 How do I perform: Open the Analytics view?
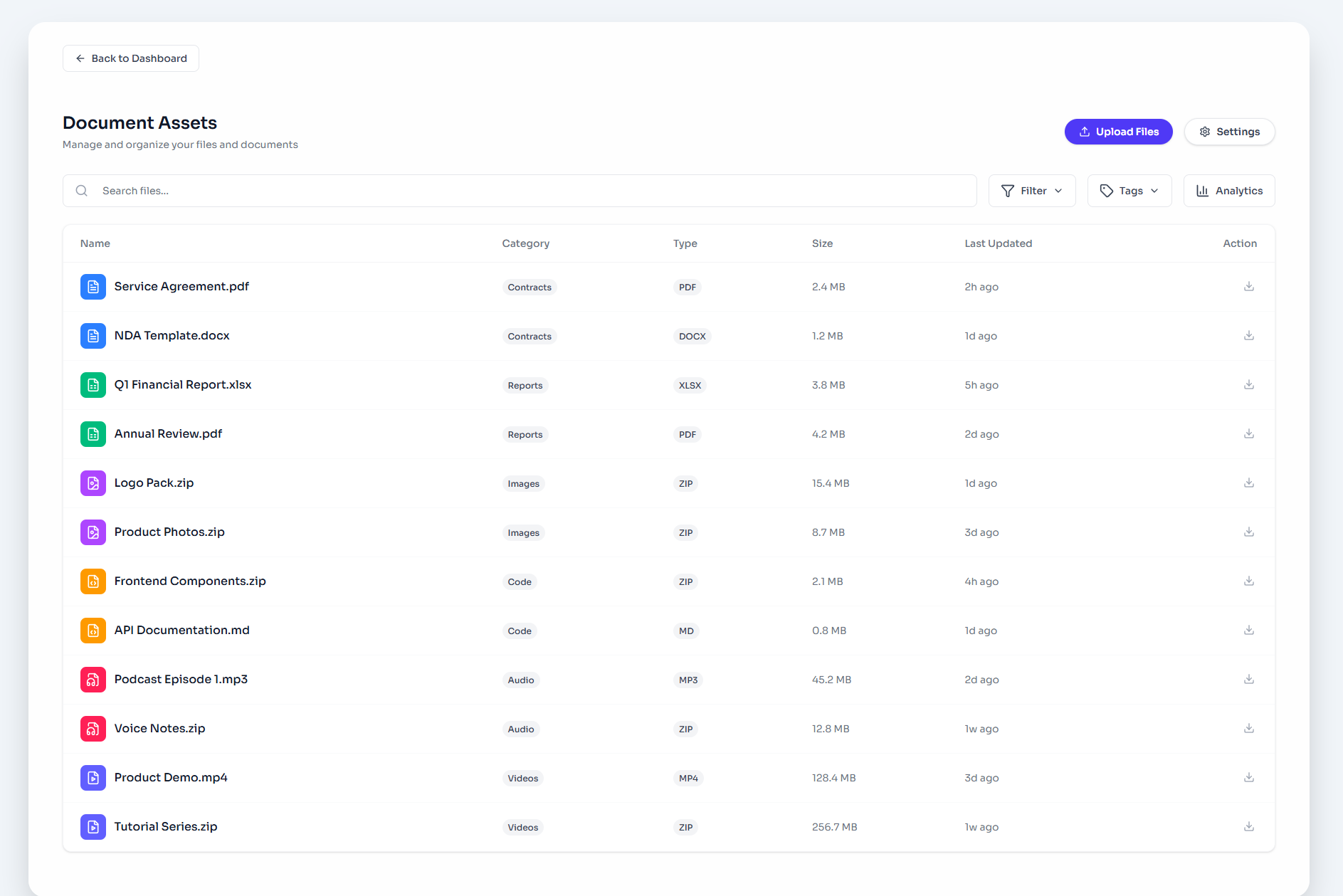[1229, 191]
